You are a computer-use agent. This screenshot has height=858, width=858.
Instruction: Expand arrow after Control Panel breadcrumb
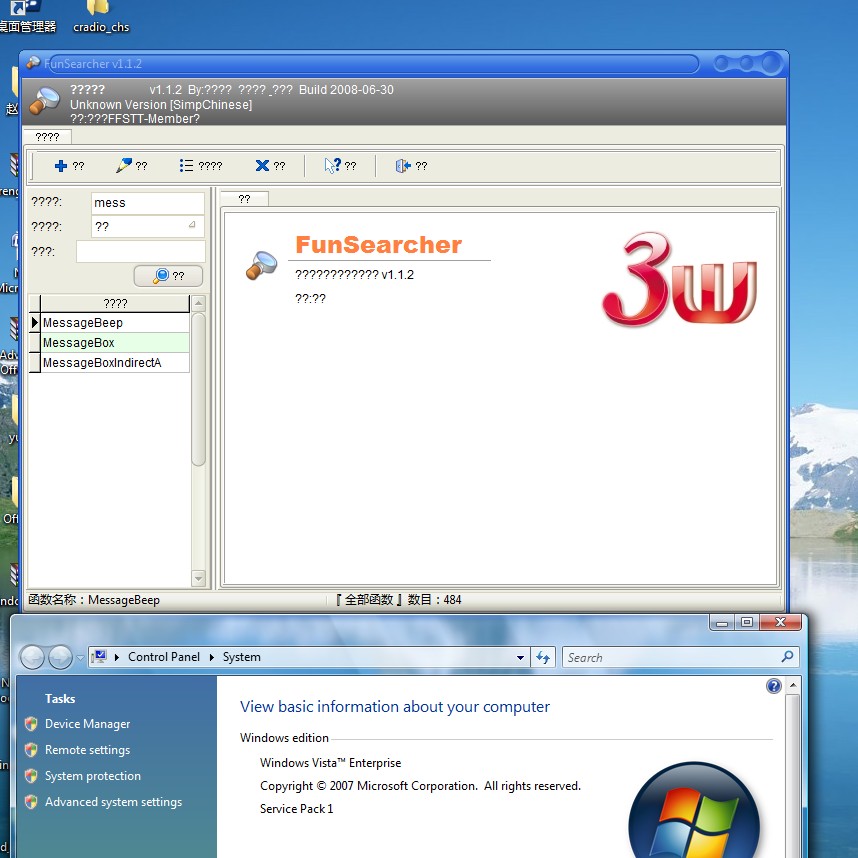(212, 657)
